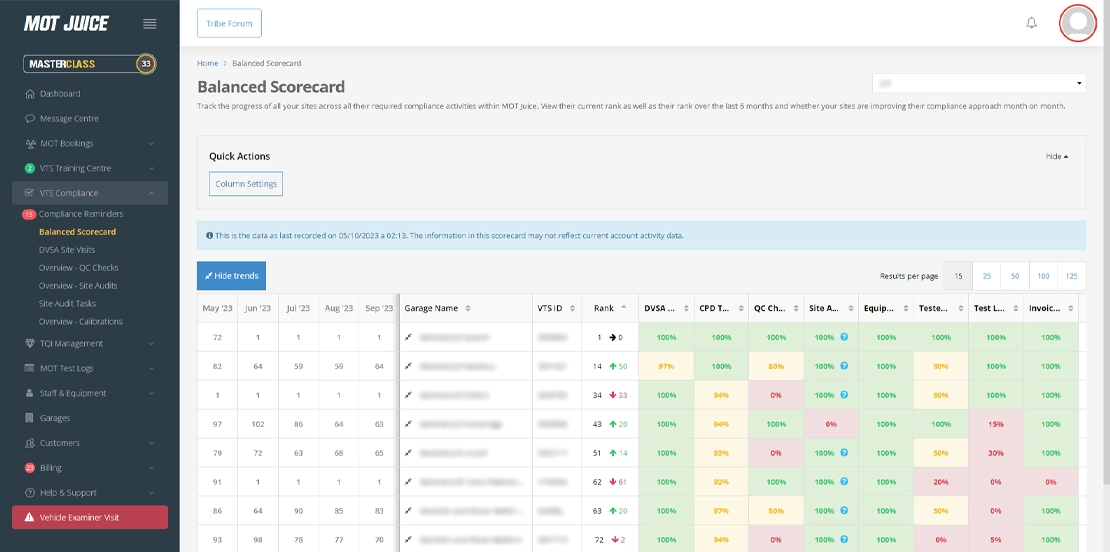Screen dimensions: 1110x552
Task: Open Overview - QC Checks
Action: (79, 268)
